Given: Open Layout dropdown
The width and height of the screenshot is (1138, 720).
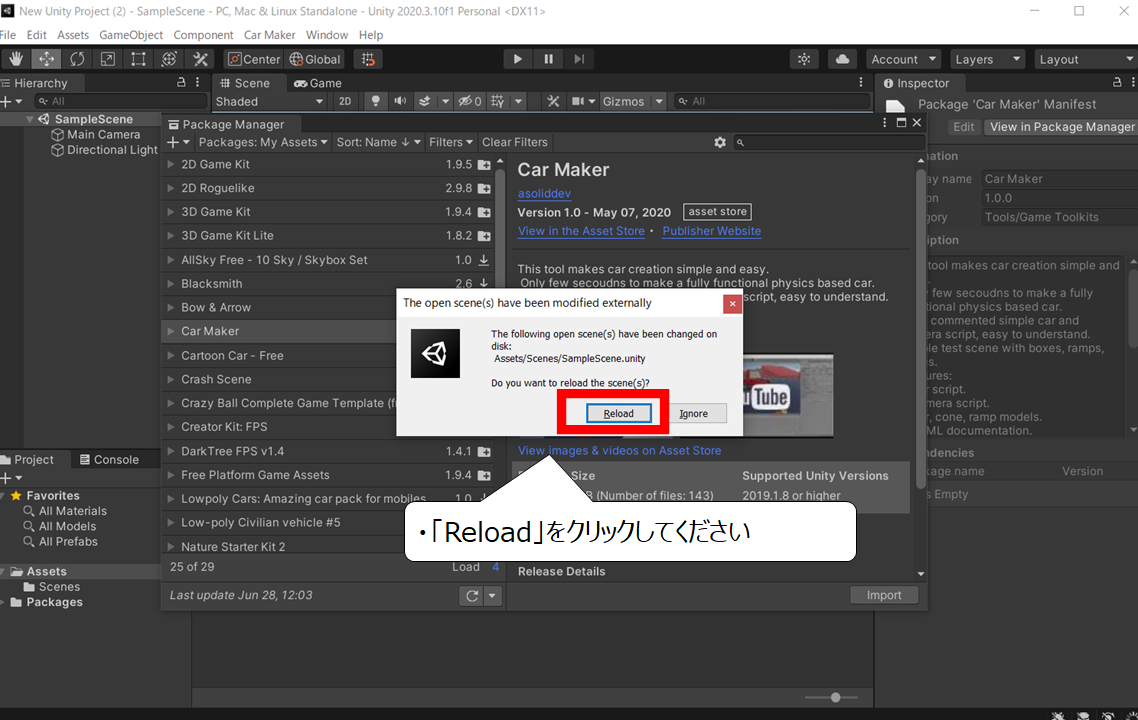Looking at the screenshot, I should pos(1086,60).
